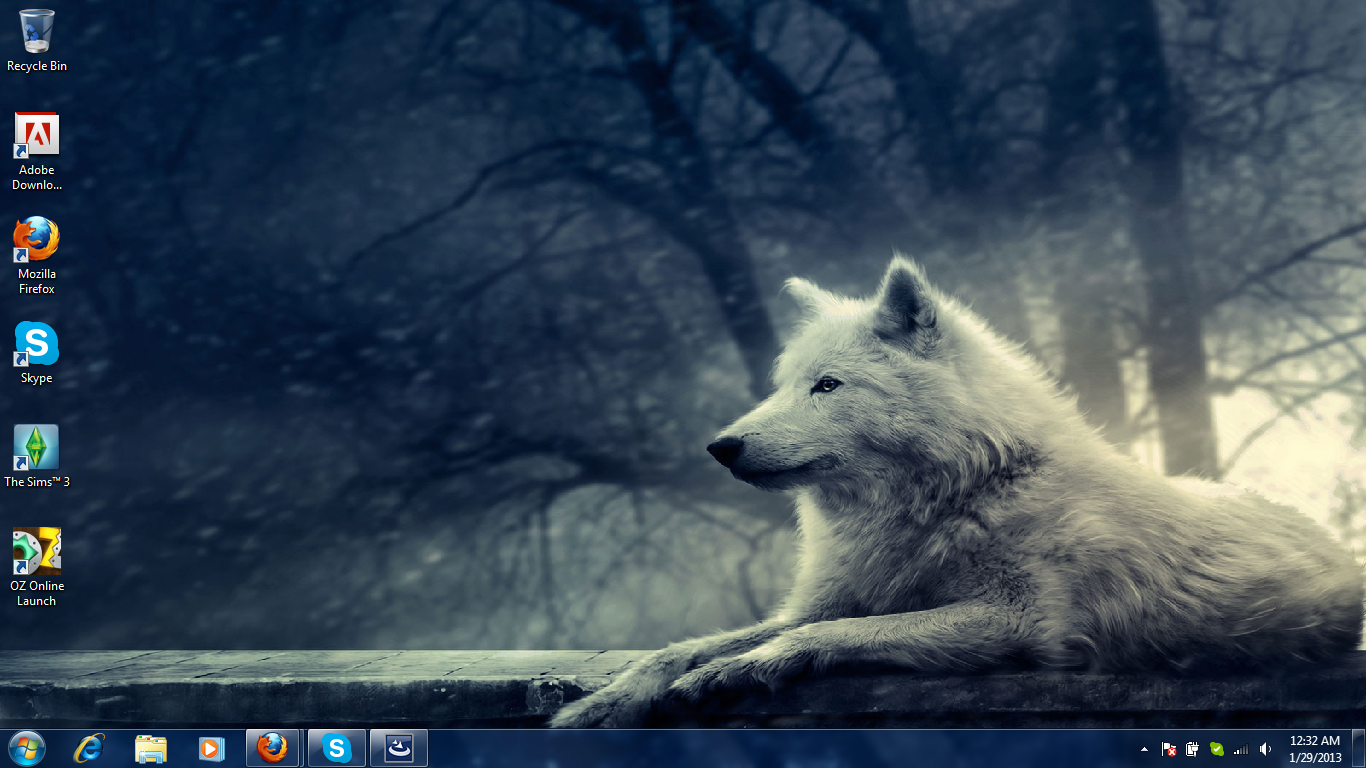Image resolution: width=1366 pixels, height=768 pixels.
Task: Click the battery power plug tray icon
Action: click(1192, 749)
